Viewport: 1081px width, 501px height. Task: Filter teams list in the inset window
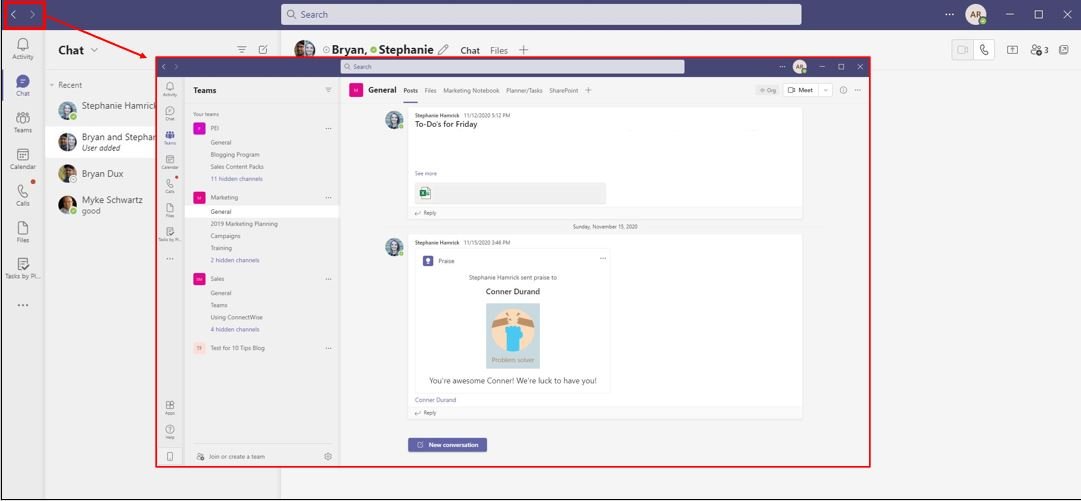point(328,90)
